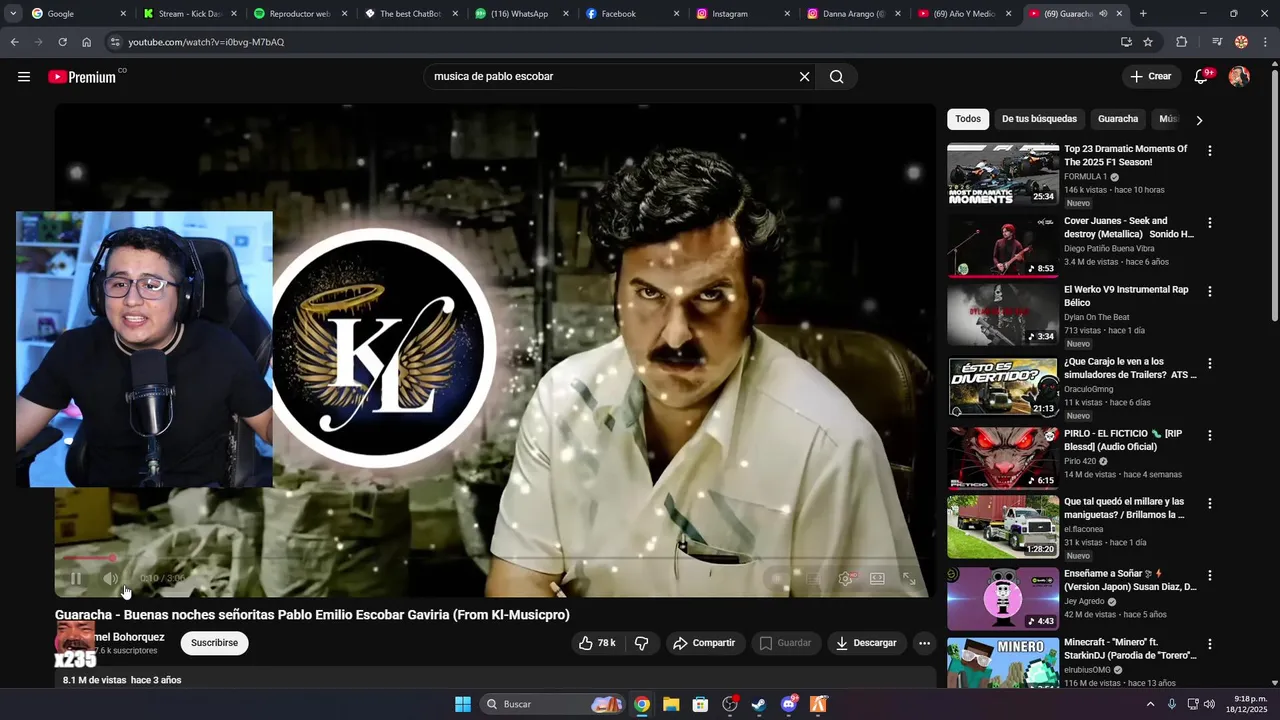Toggle Guardar to save the video
This screenshot has width=1280, height=720.
[785, 643]
